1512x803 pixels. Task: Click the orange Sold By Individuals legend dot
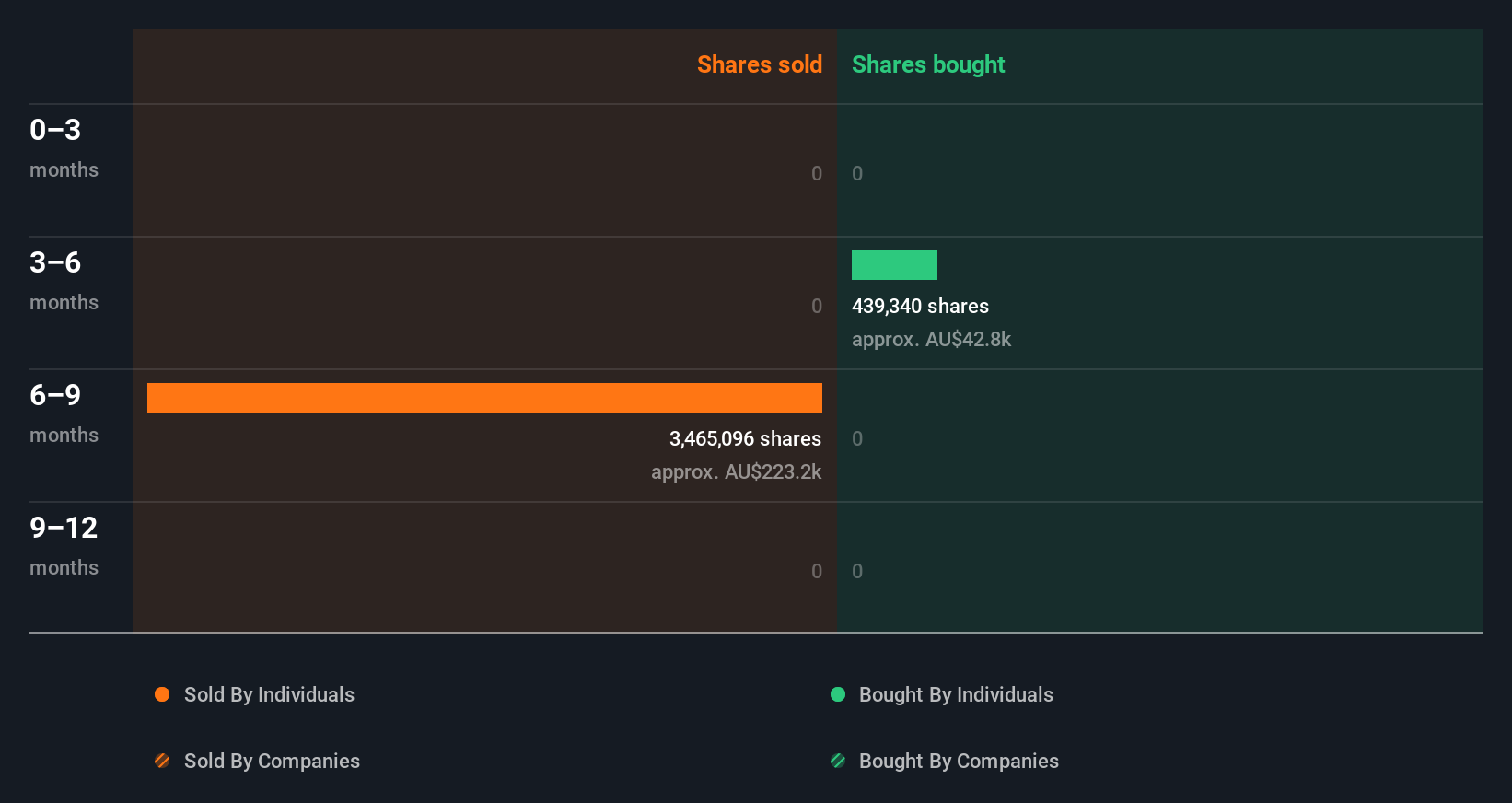(x=162, y=694)
